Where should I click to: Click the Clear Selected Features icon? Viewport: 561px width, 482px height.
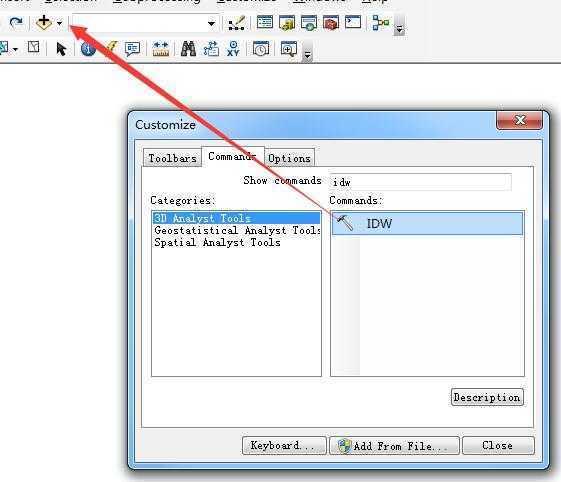point(34,47)
